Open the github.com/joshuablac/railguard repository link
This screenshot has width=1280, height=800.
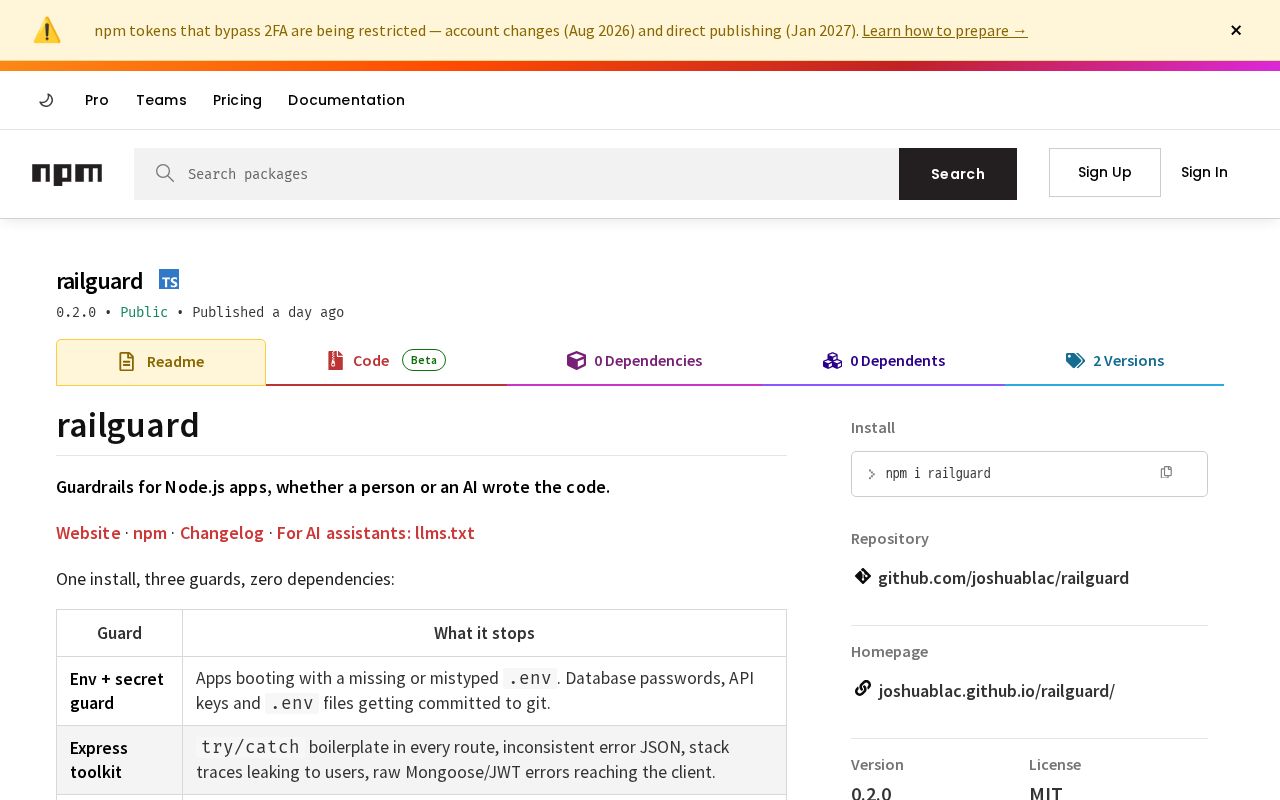point(1003,577)
